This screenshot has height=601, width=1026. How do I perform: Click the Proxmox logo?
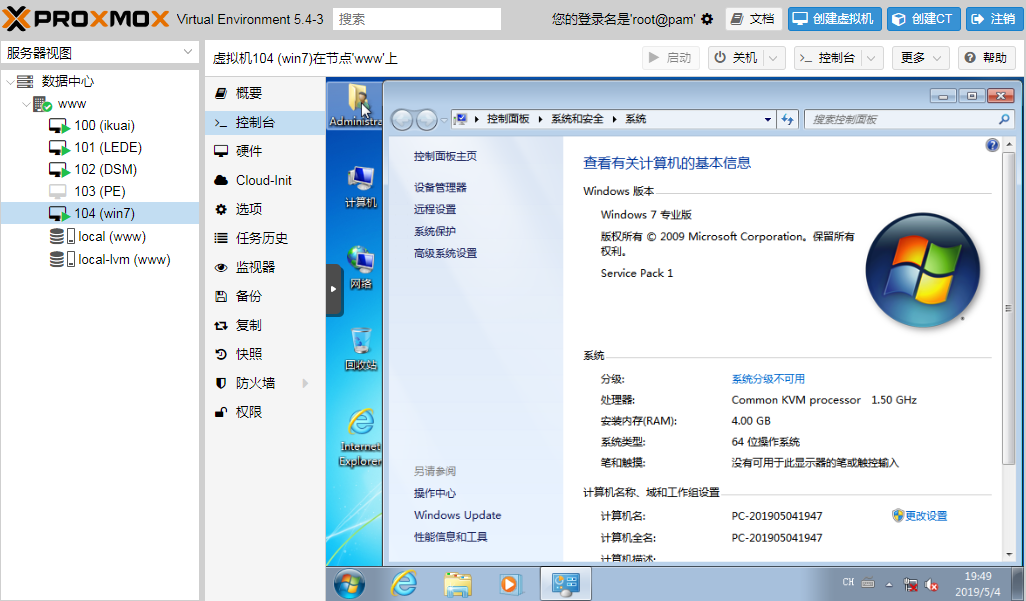[86, 19]
